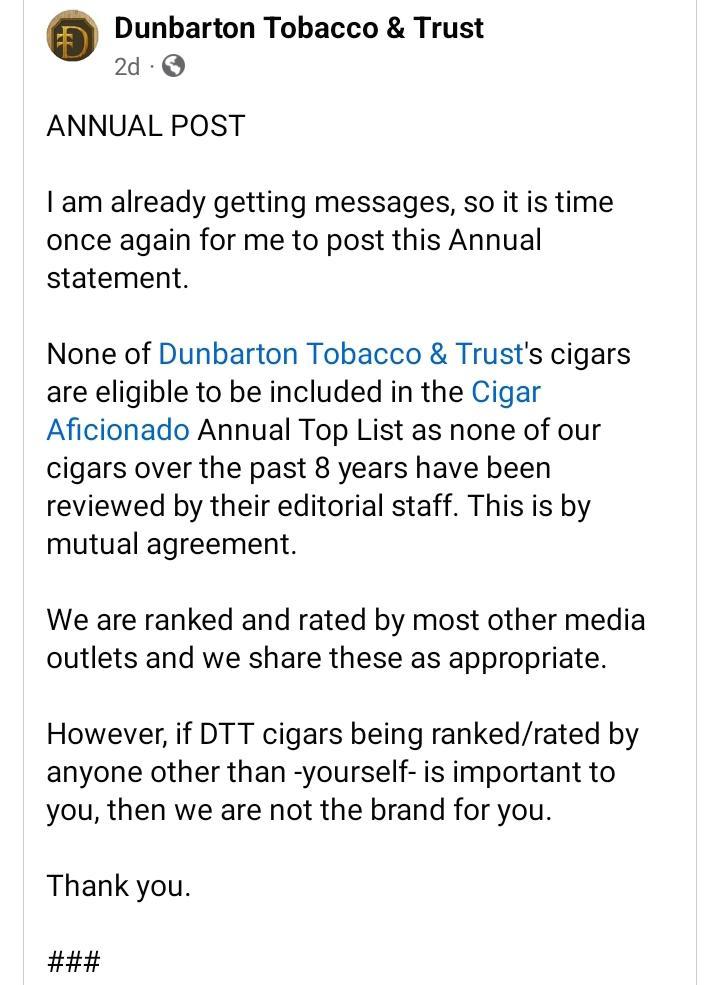
Task: Click the words mutual agreement
Action: [x=171, y=544]
